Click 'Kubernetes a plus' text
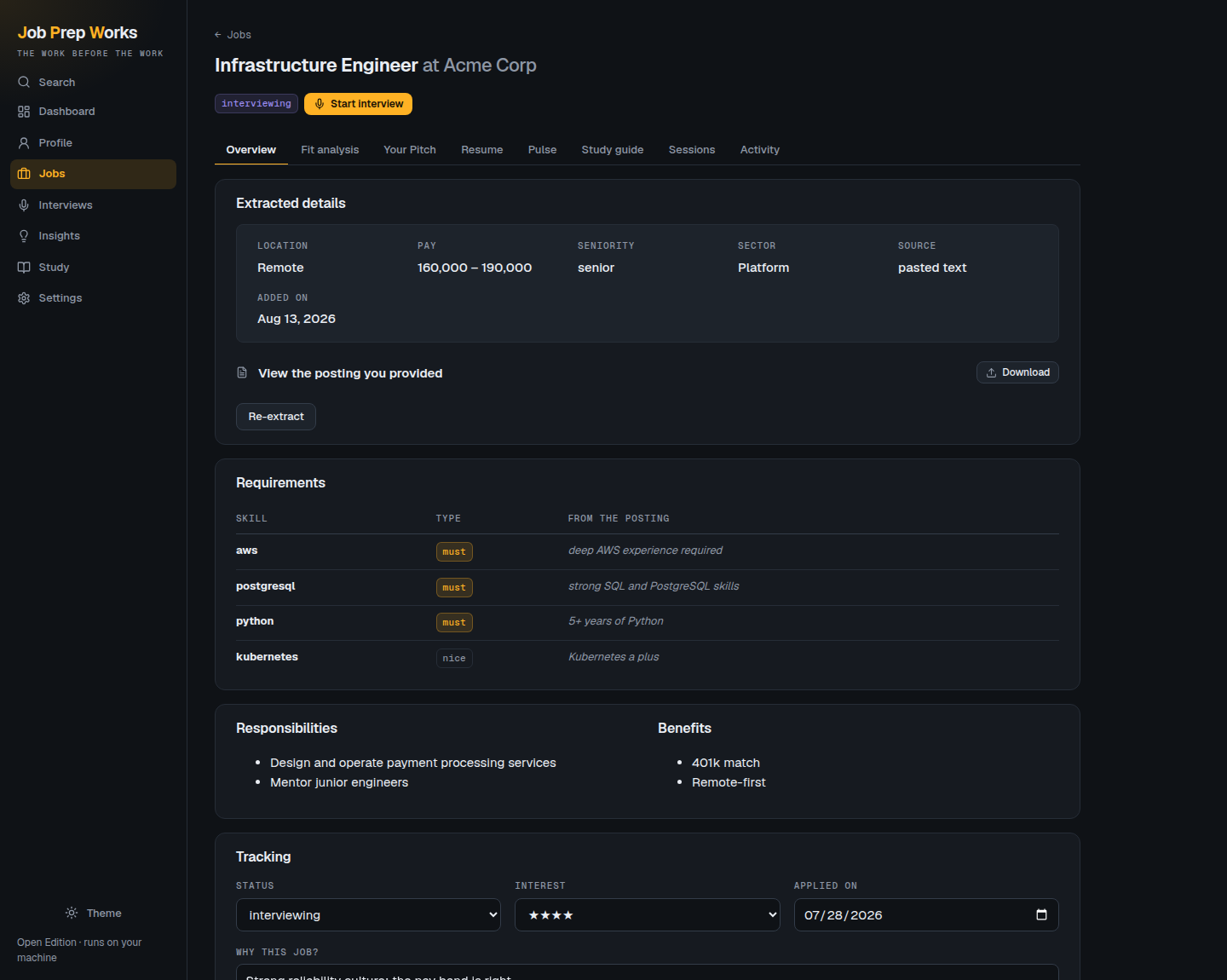Viewport: 1227px width, 980px height. click(613, 657)
